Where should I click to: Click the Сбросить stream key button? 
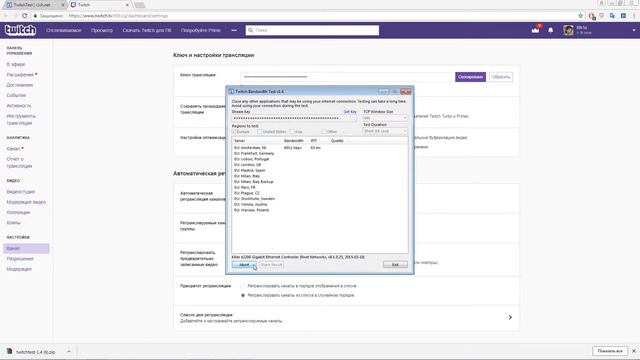pyautogui.click(x=501, y=77)
